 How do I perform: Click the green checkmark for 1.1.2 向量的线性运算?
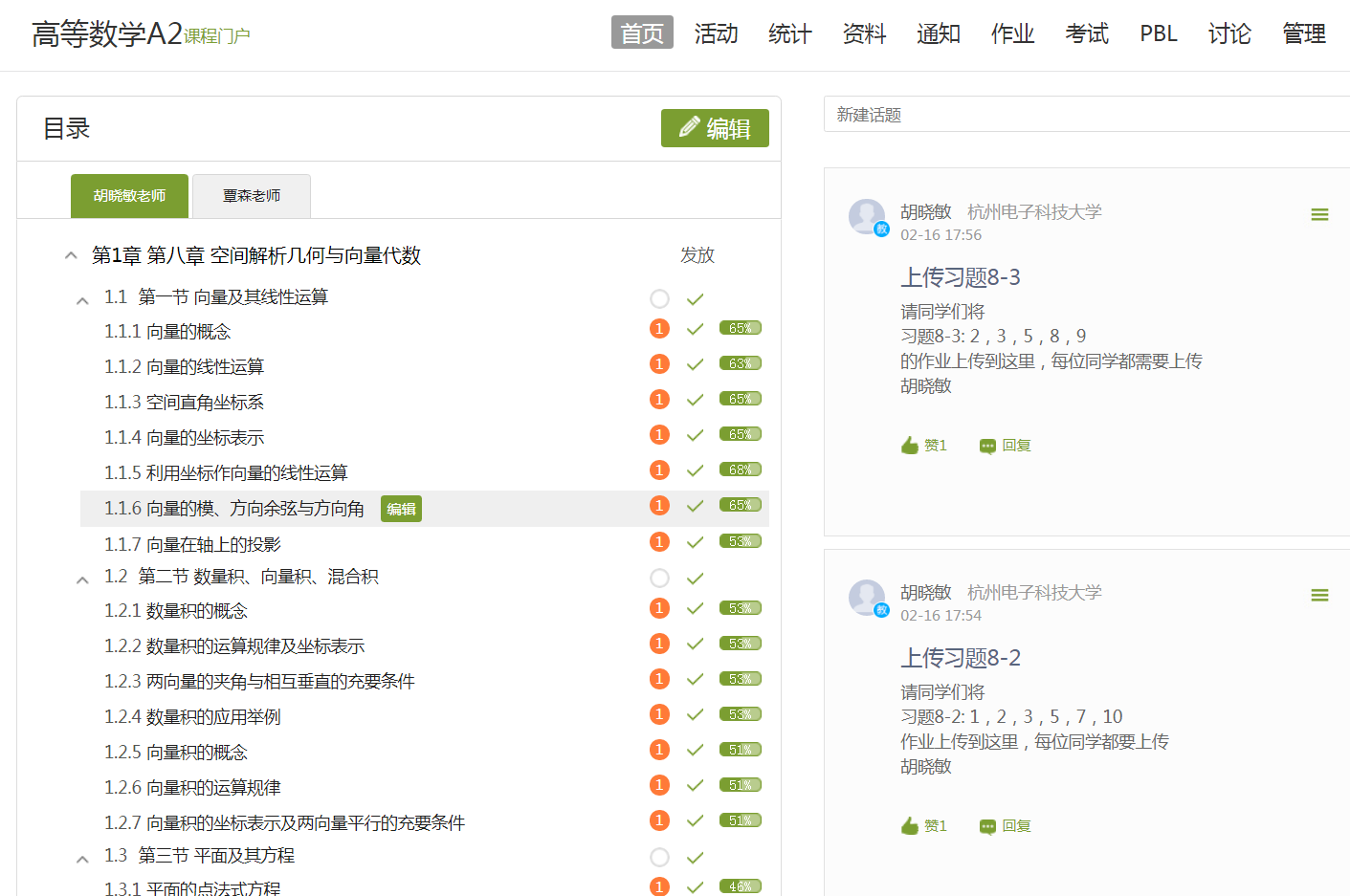[696, 364]
